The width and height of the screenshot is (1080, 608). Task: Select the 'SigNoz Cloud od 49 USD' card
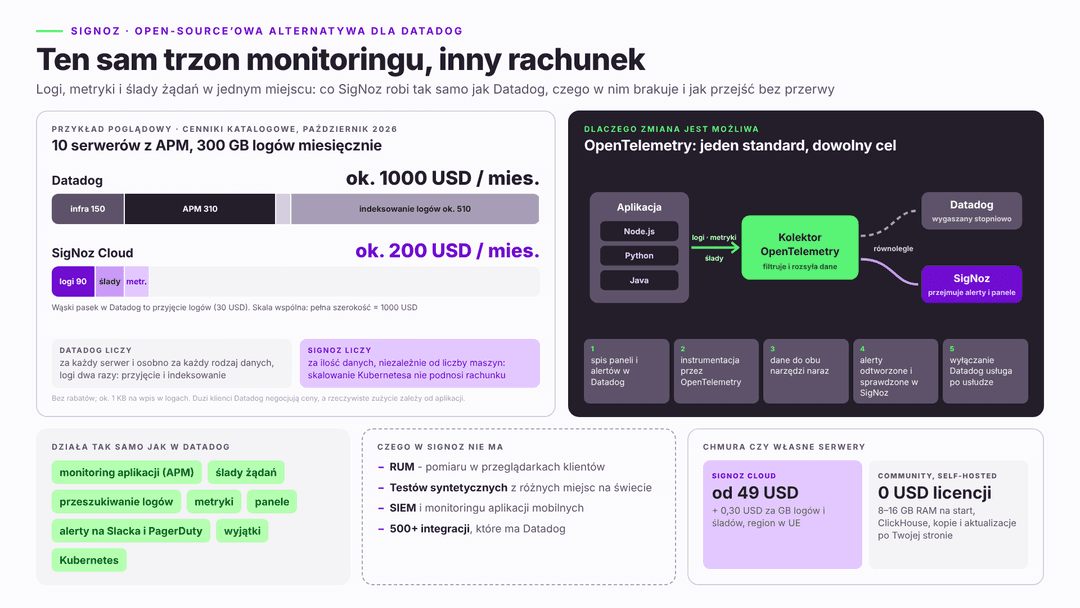[x=782, y=514]
